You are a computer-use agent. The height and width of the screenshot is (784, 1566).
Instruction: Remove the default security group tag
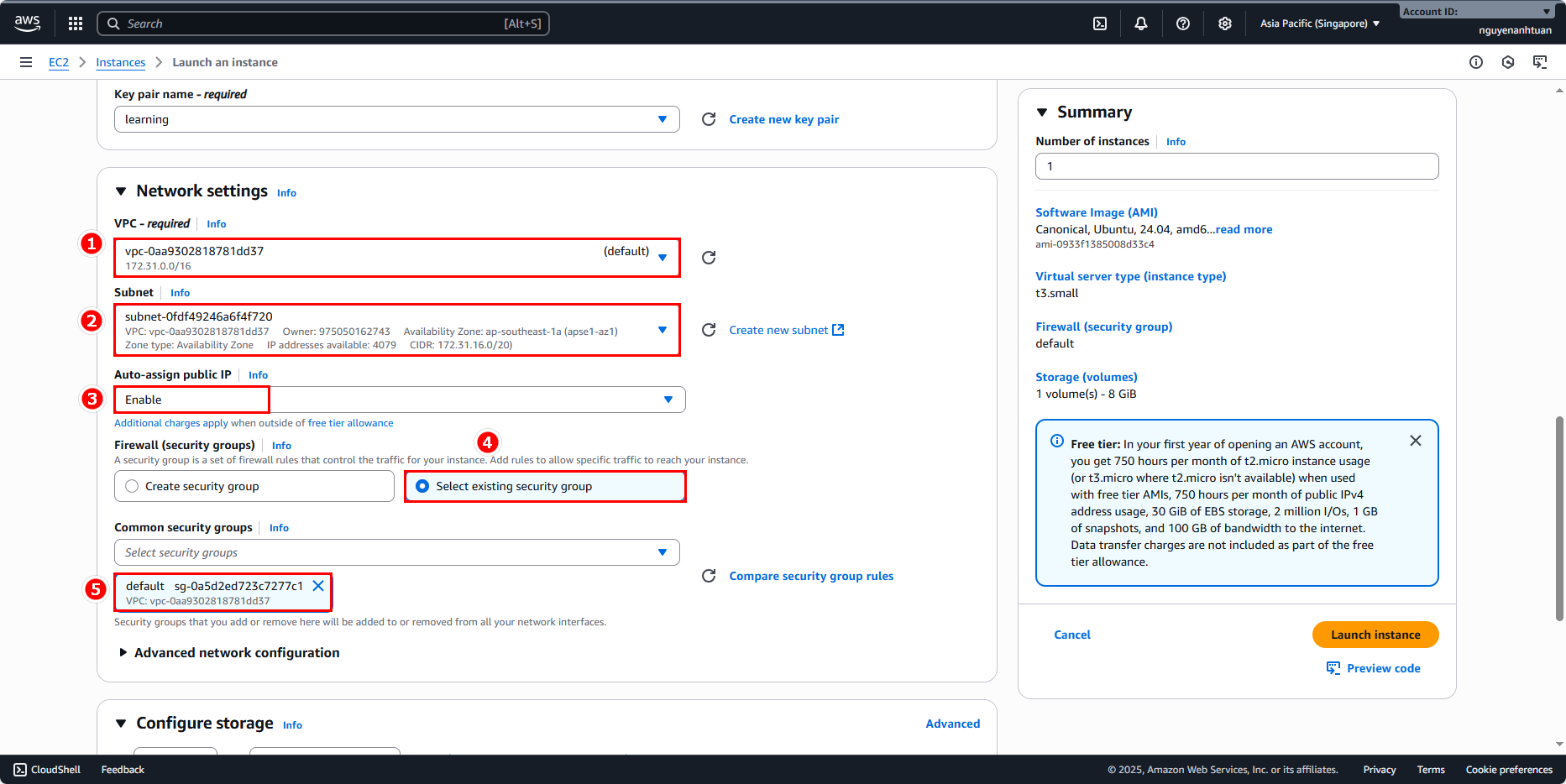pos(318,586)
